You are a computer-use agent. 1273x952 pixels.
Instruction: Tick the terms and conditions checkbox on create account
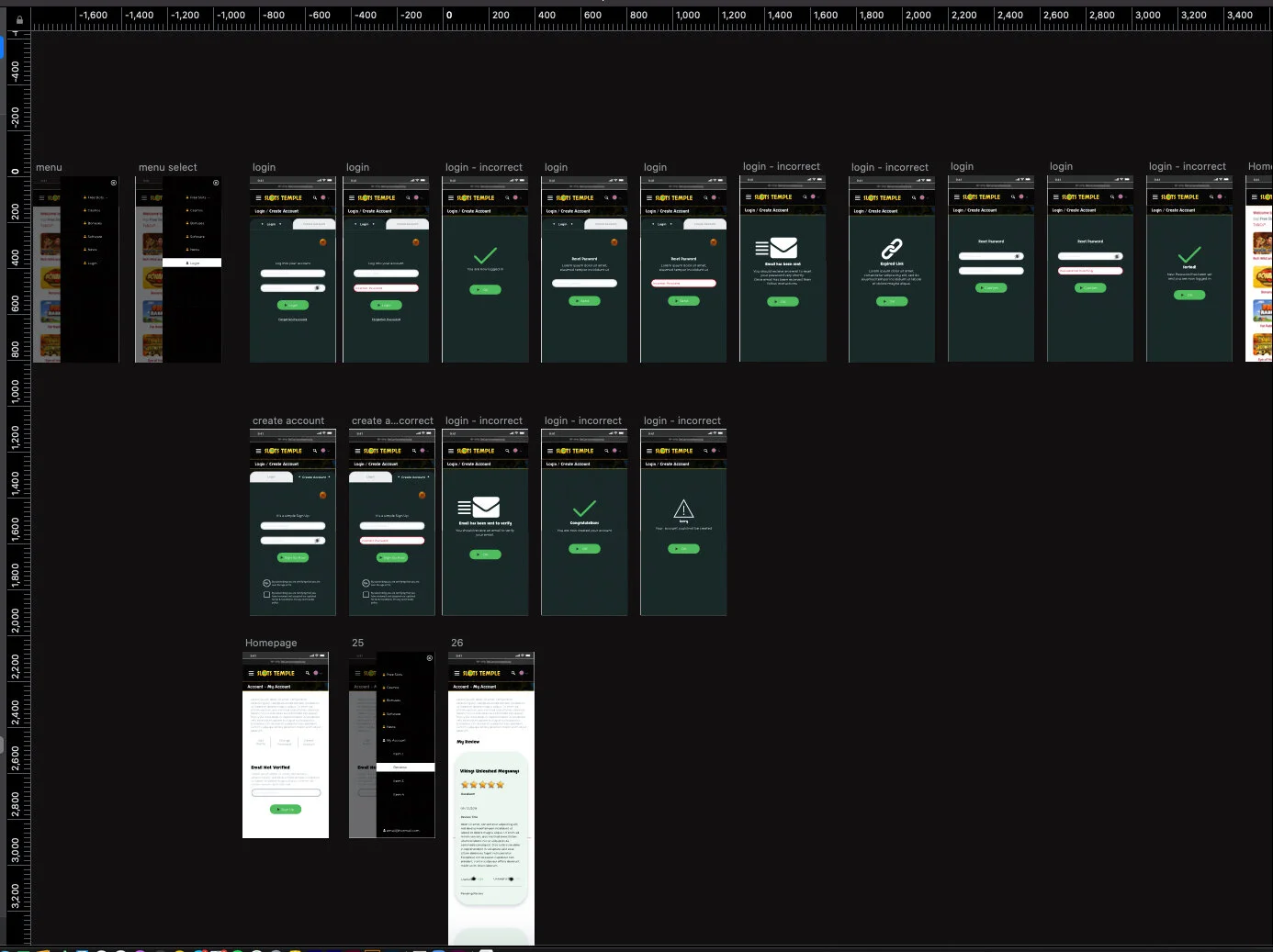(x=266, y=595)
